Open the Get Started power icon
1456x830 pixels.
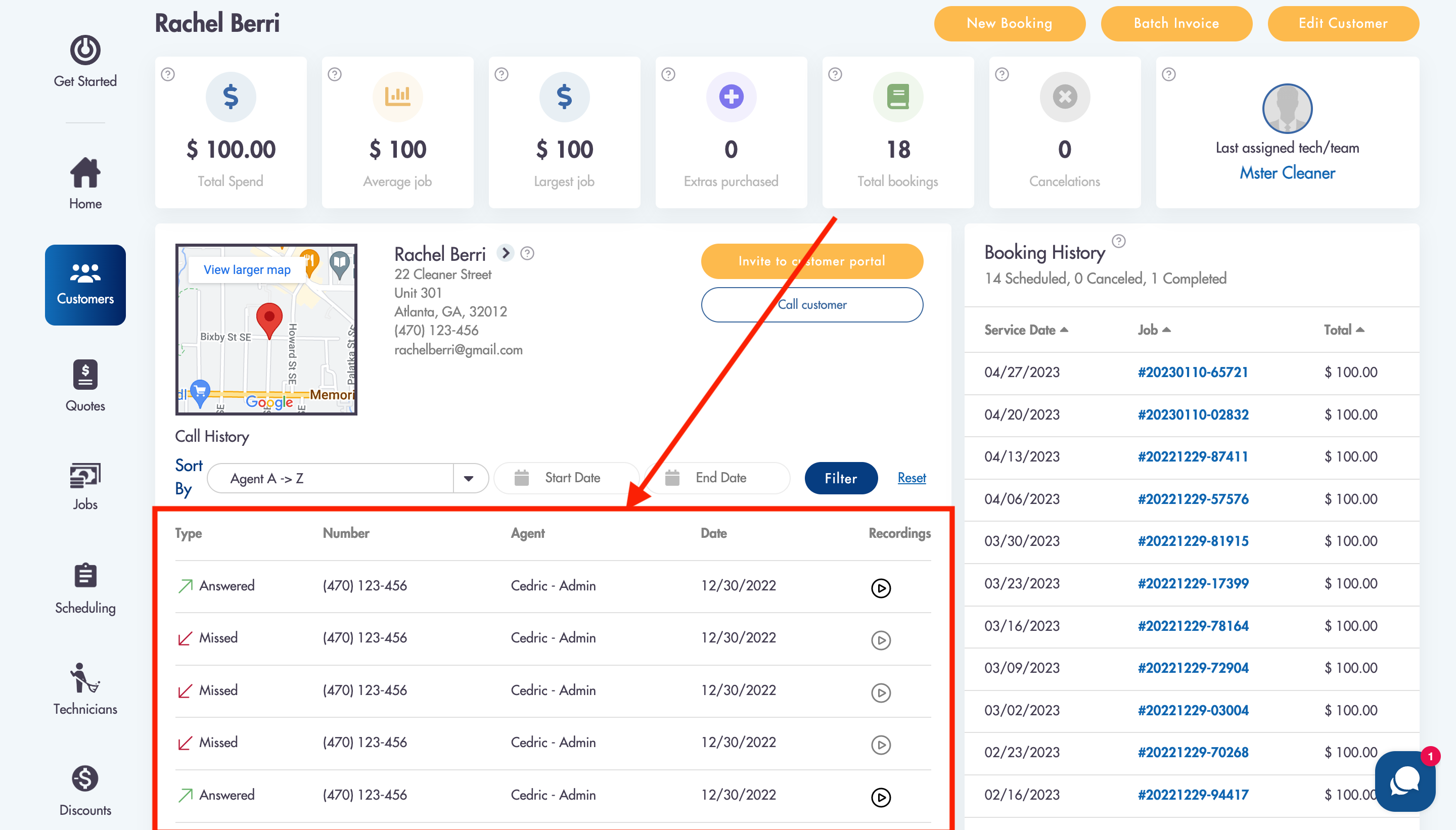85,50
